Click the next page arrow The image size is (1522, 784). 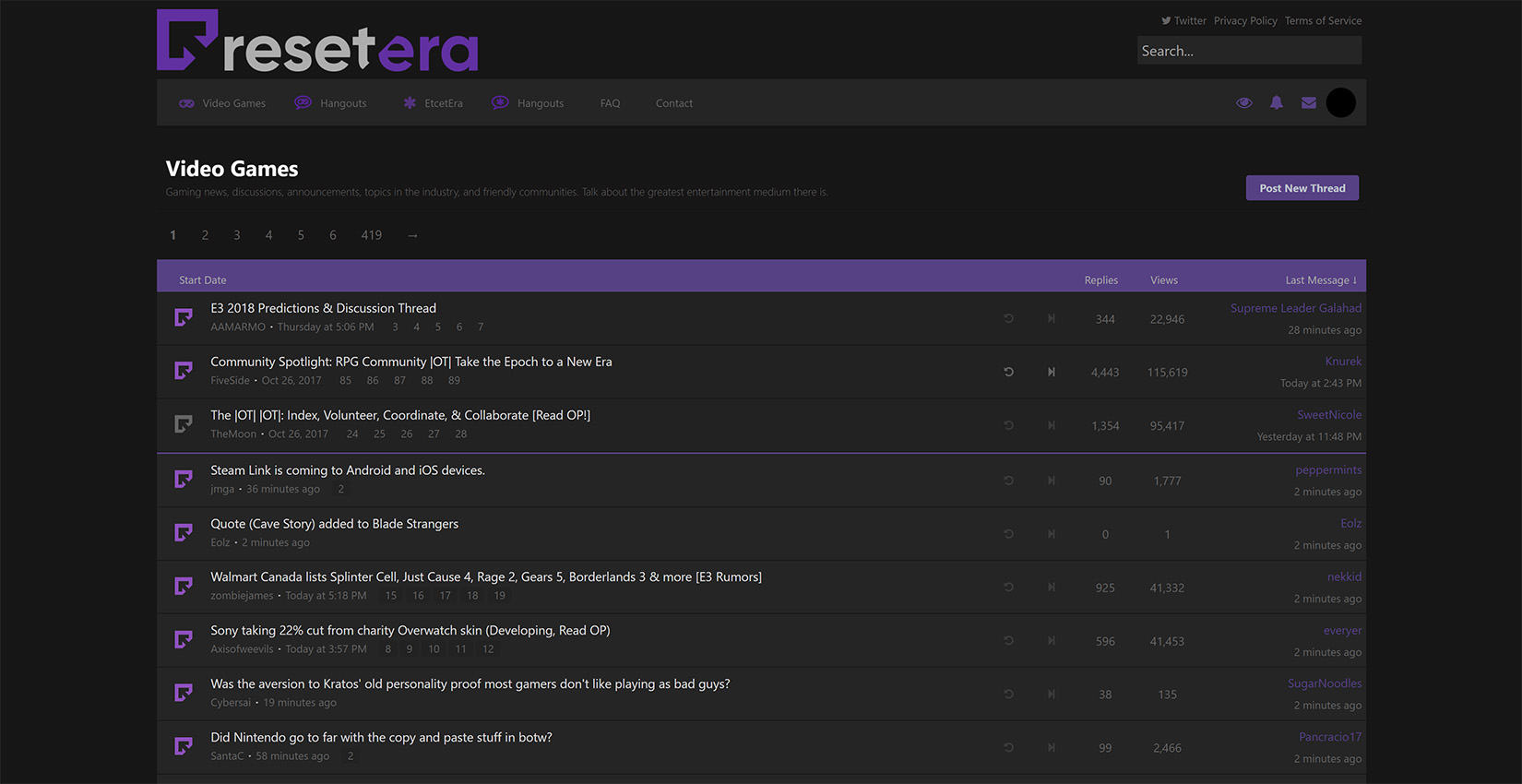412,235
